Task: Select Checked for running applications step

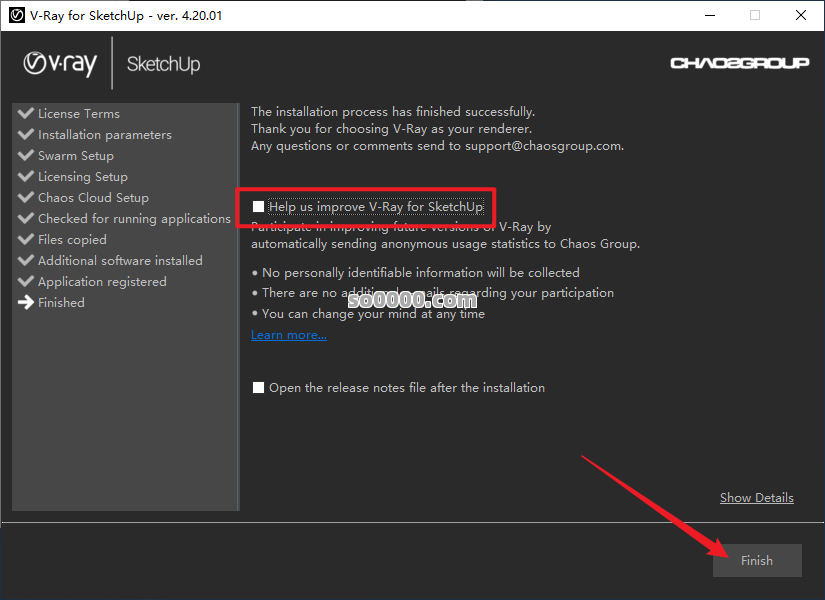Action: click(x=134, y=218)
